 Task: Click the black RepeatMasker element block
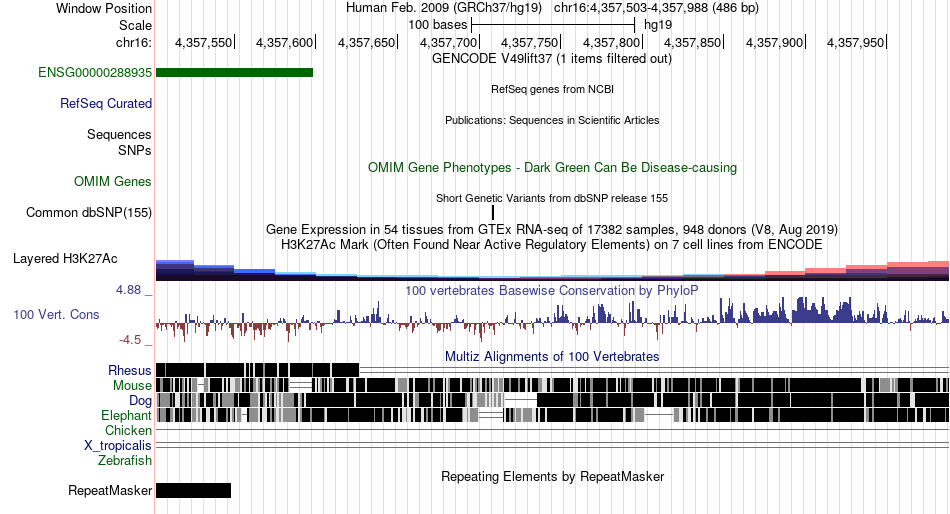[193, 490]
